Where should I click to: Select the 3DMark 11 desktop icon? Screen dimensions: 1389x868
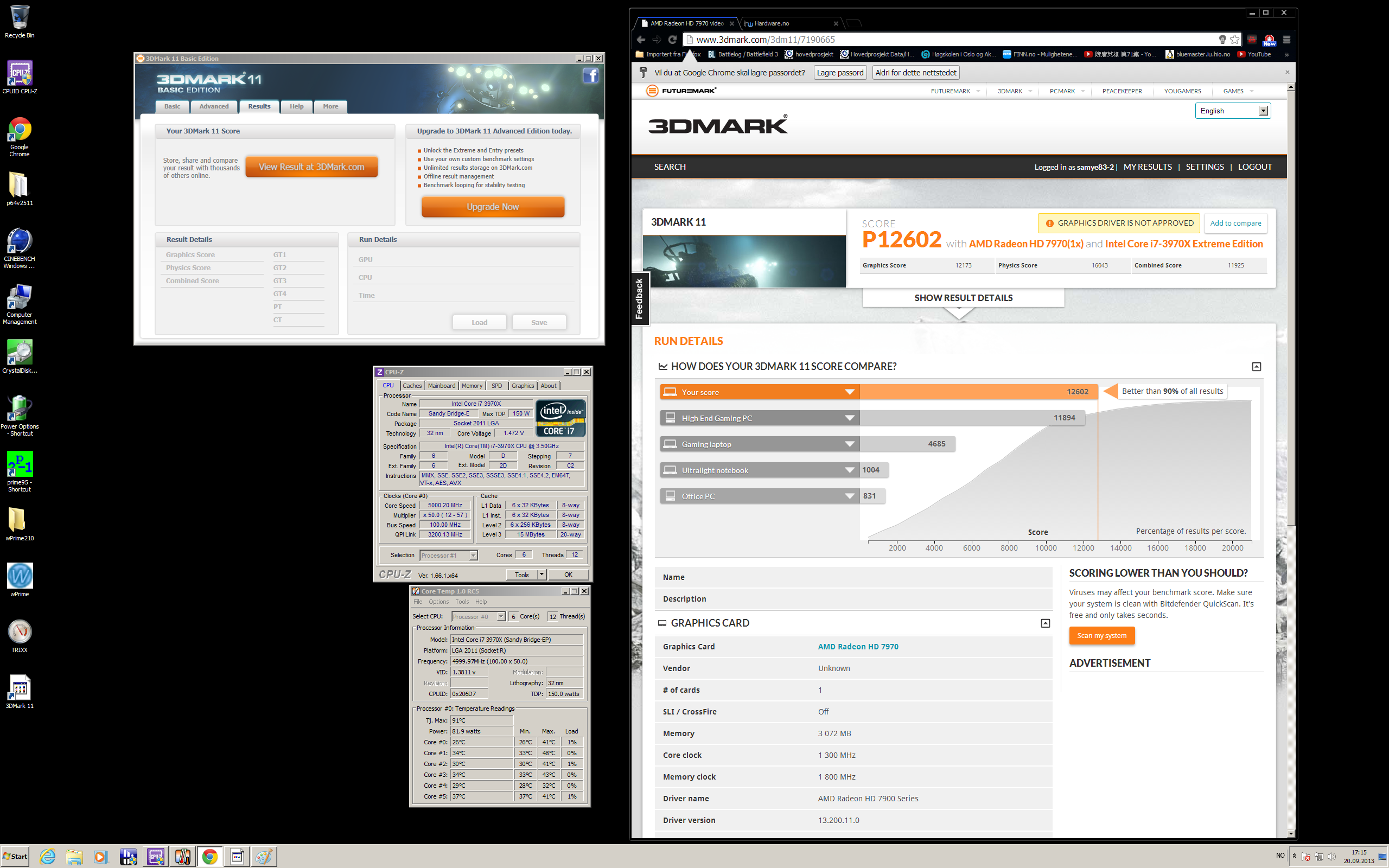(20, 691)
